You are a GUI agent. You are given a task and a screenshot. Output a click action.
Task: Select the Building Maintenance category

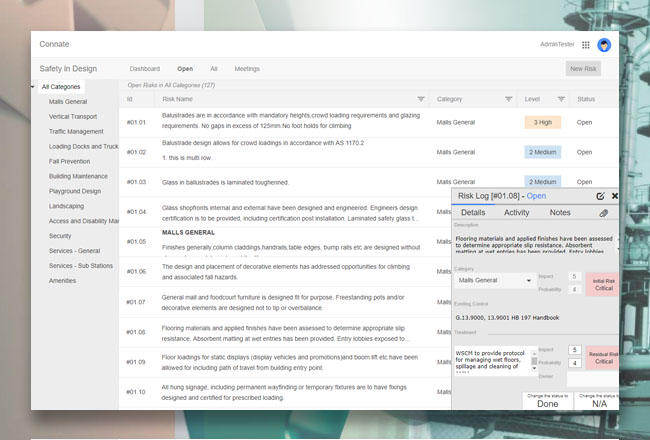pyautogui.click(x=78, y=176)
